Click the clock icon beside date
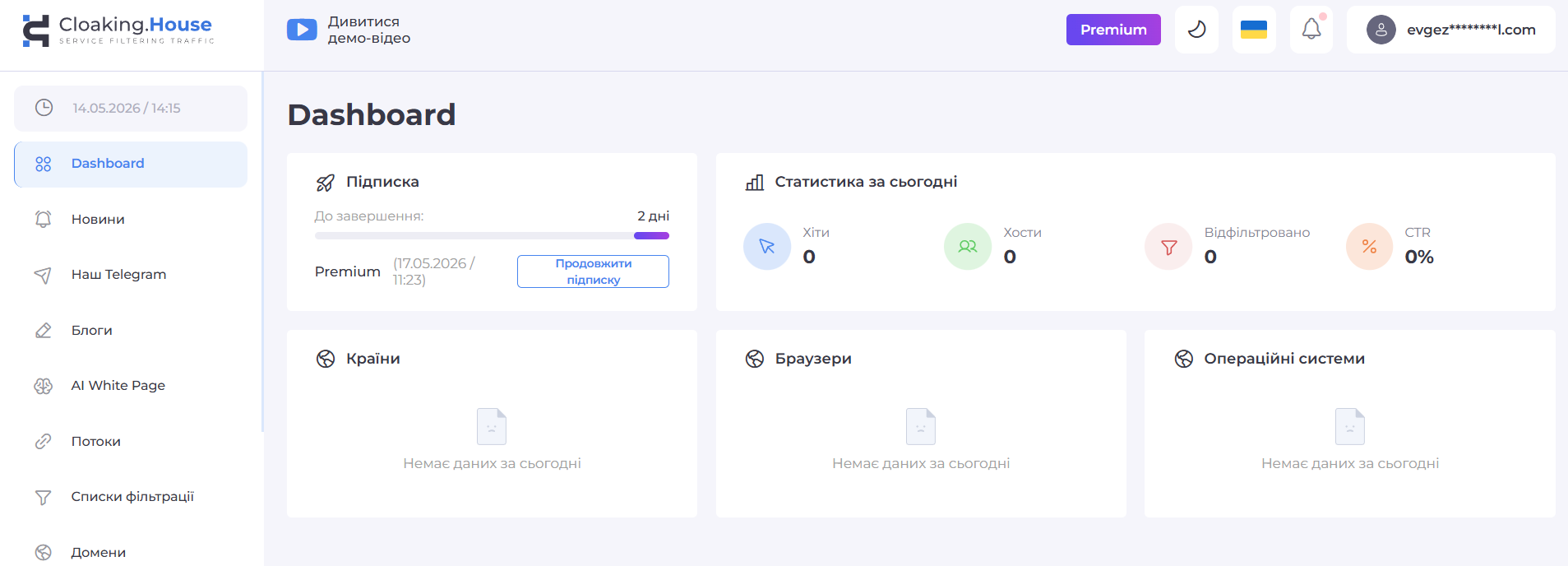The image size is (1568, 566). [x=44, y=108]
